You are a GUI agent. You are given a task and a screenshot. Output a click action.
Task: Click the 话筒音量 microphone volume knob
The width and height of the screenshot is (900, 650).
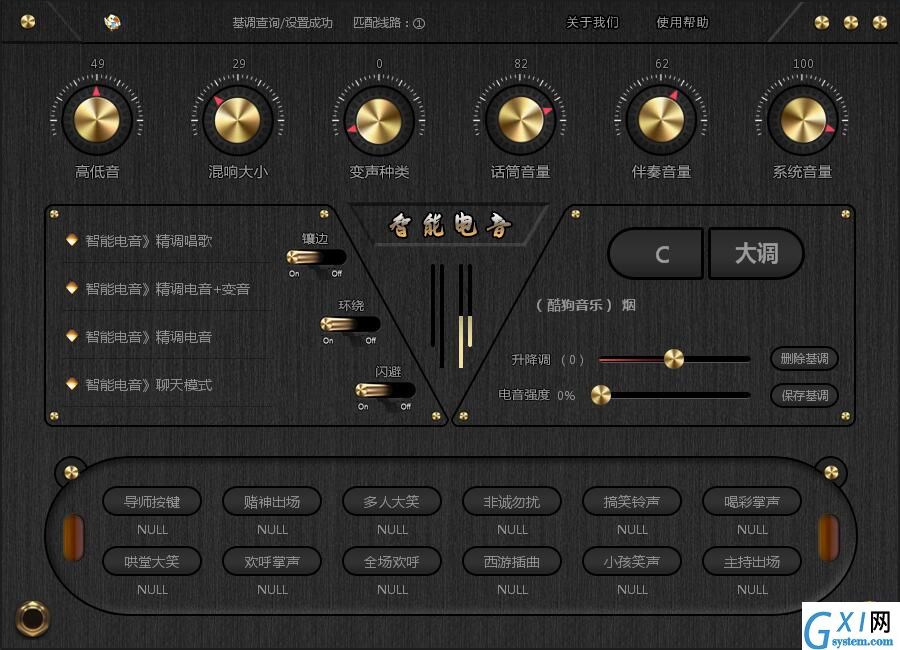[x=520, y=120]
